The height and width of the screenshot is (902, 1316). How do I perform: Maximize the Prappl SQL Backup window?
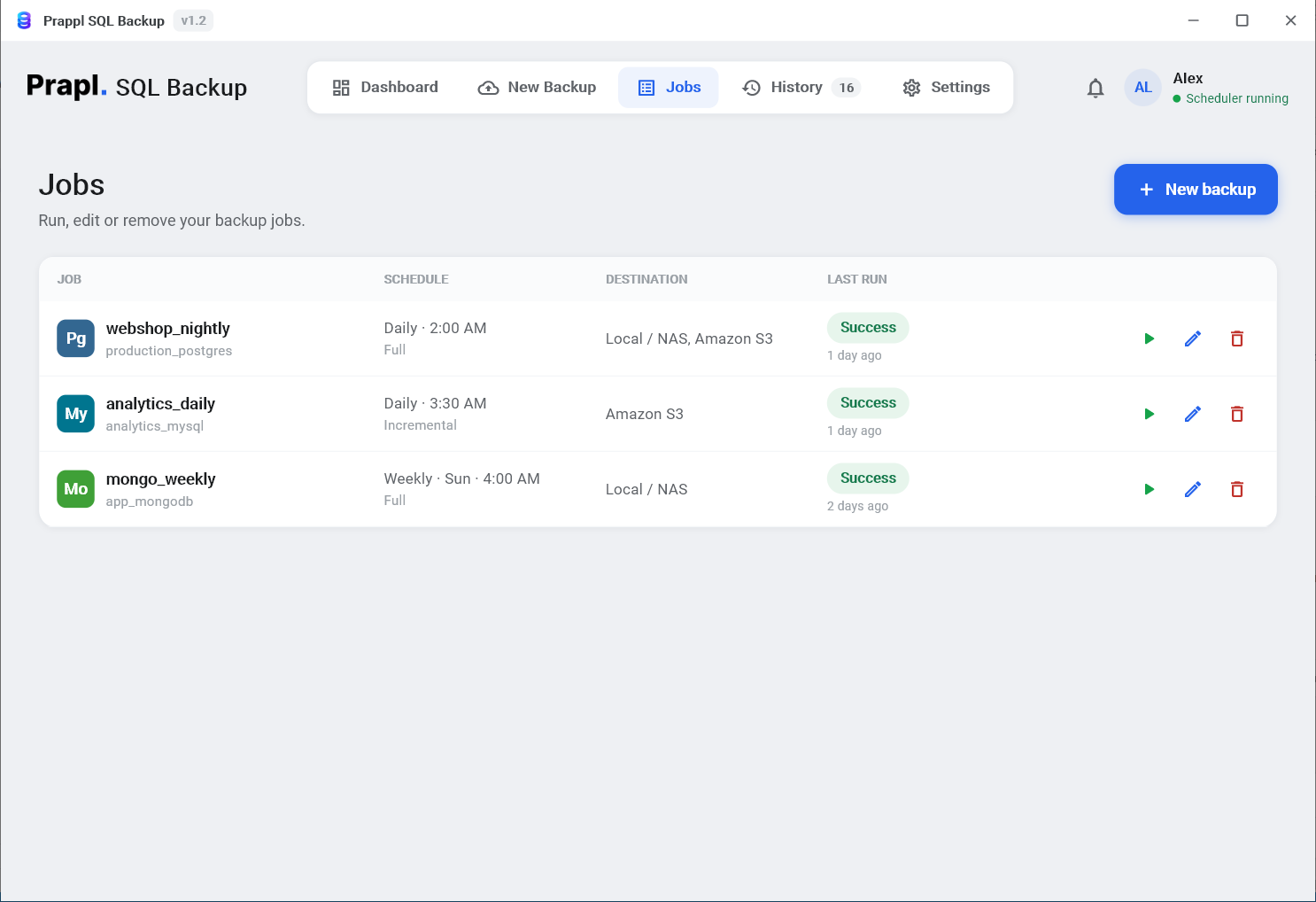[x=1242, y=20]
